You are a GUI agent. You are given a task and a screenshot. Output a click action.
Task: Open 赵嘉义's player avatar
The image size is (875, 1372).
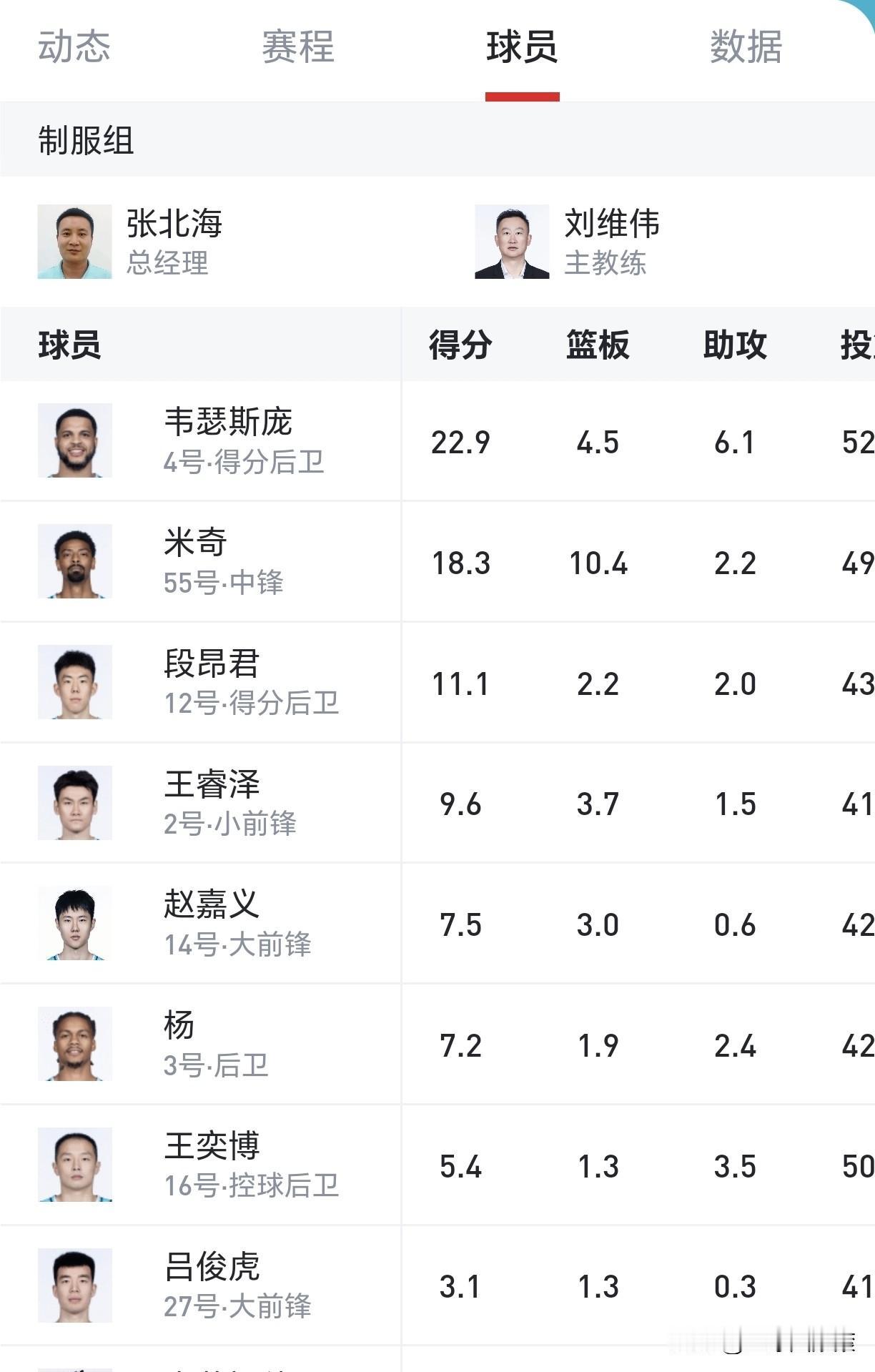coord(75,923)
